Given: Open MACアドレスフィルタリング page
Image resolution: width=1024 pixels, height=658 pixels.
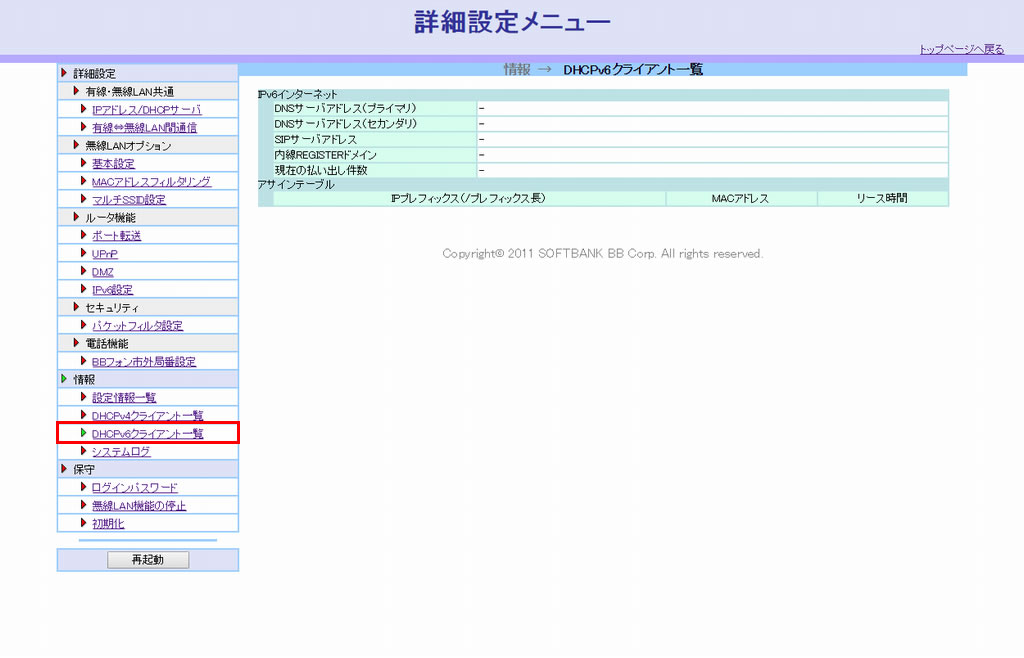Looking at the screenshot, I should pyautogui.click(x=151, y=181).
